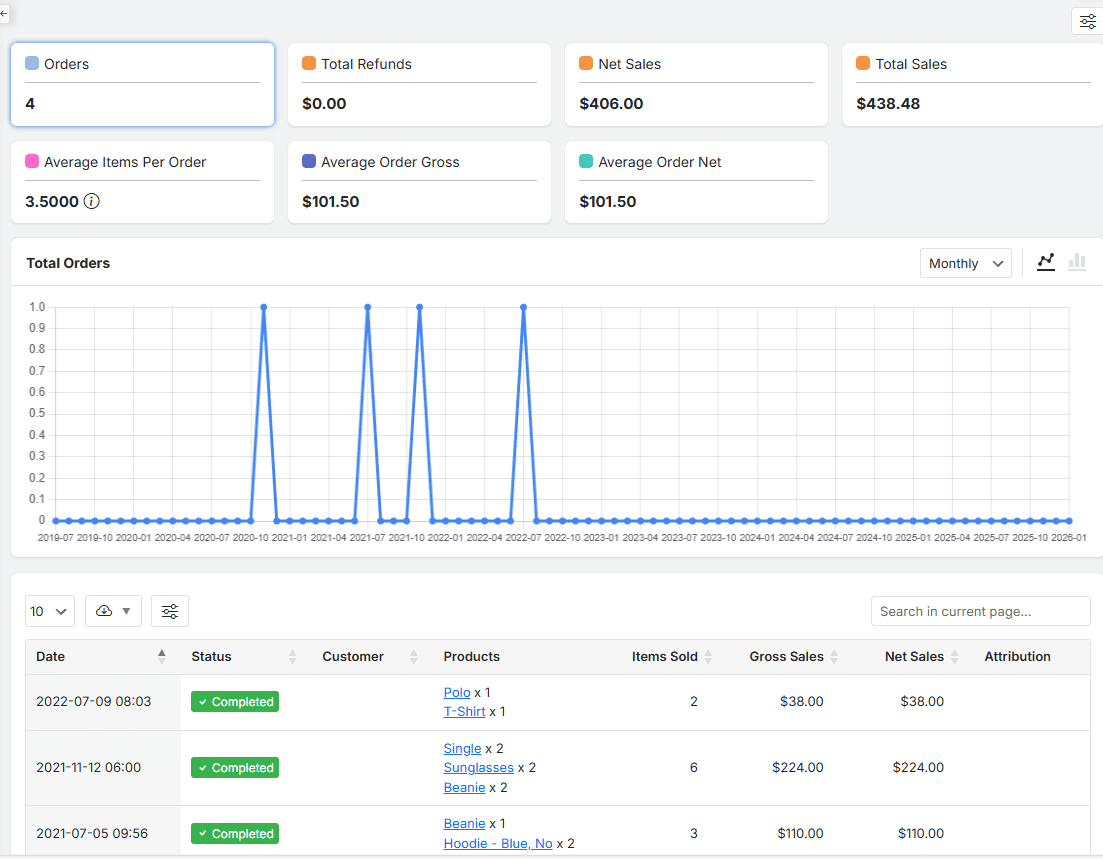Open the Polo product link
The width and height of the screenshot is (1103, 859).
pyautogui.click(x=456, y=692)
